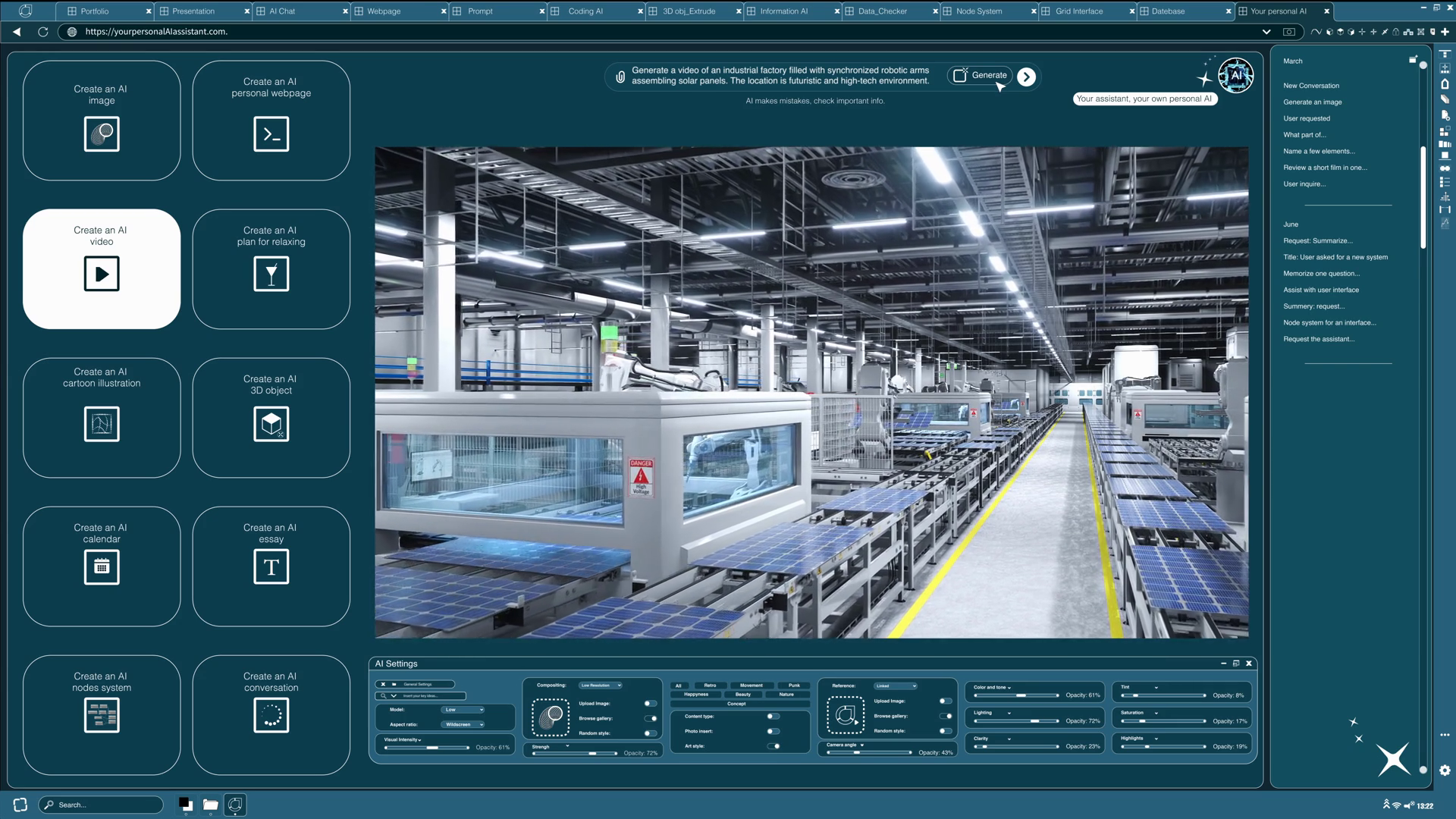Screen dimensions: 1456x819
Task: Click the attachment paperclip icon in prompt
Action: (620, 77)
